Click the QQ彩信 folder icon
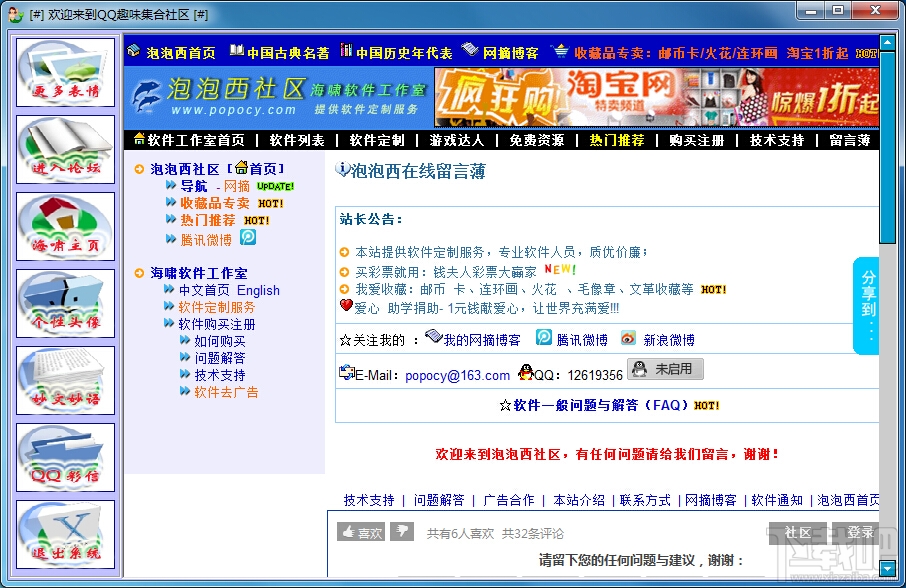Viewport: 906px width, 588px height. click(x=65, y=457)
